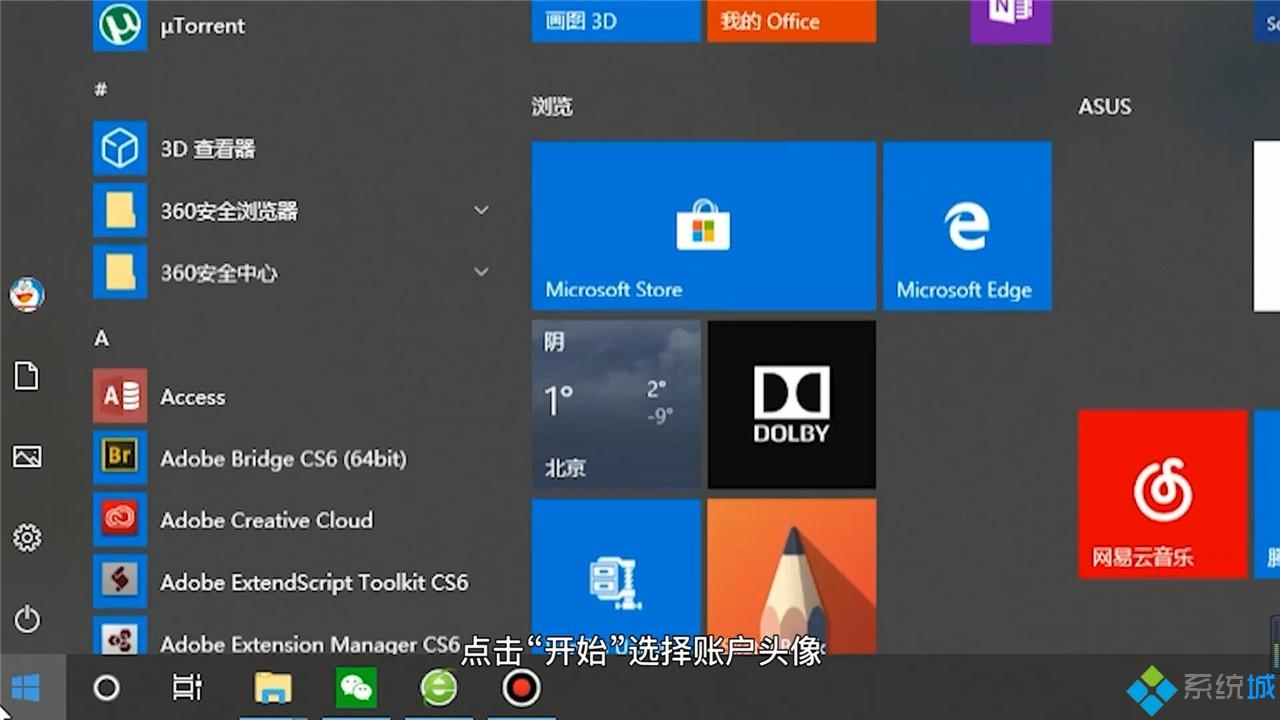Open the 我的 Office tile
This screenshot has width=1280, height=720.
click(792, 21)
